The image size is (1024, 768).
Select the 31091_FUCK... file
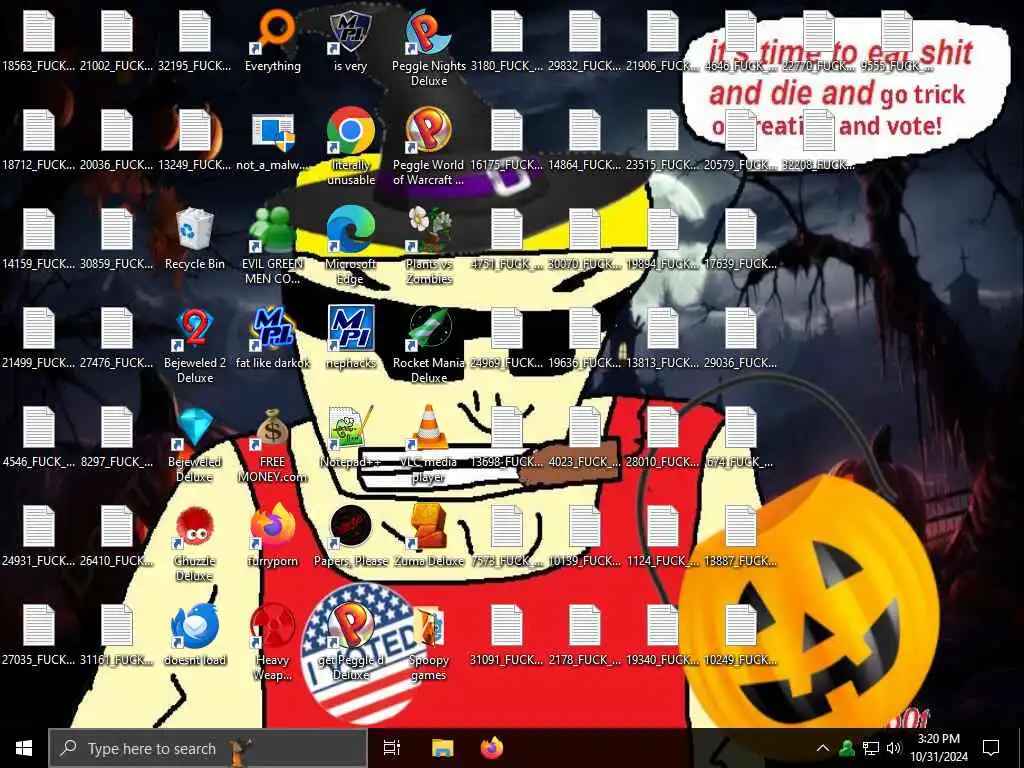pos(507,635)
